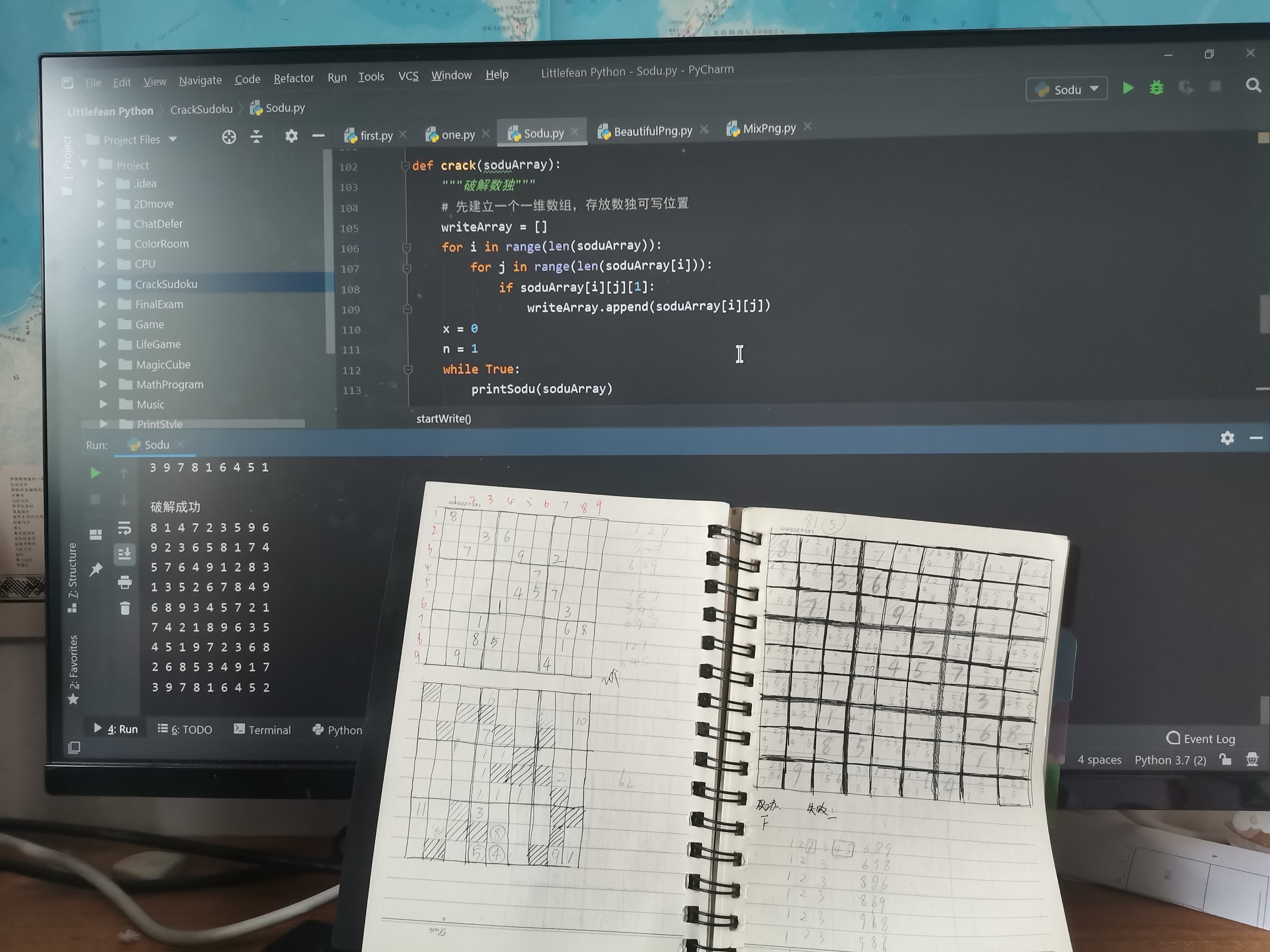The width and height of the screenshot is (1270, 952).
Task: Click the Run panel's Stop icon
Action: [x=95, y=500]
